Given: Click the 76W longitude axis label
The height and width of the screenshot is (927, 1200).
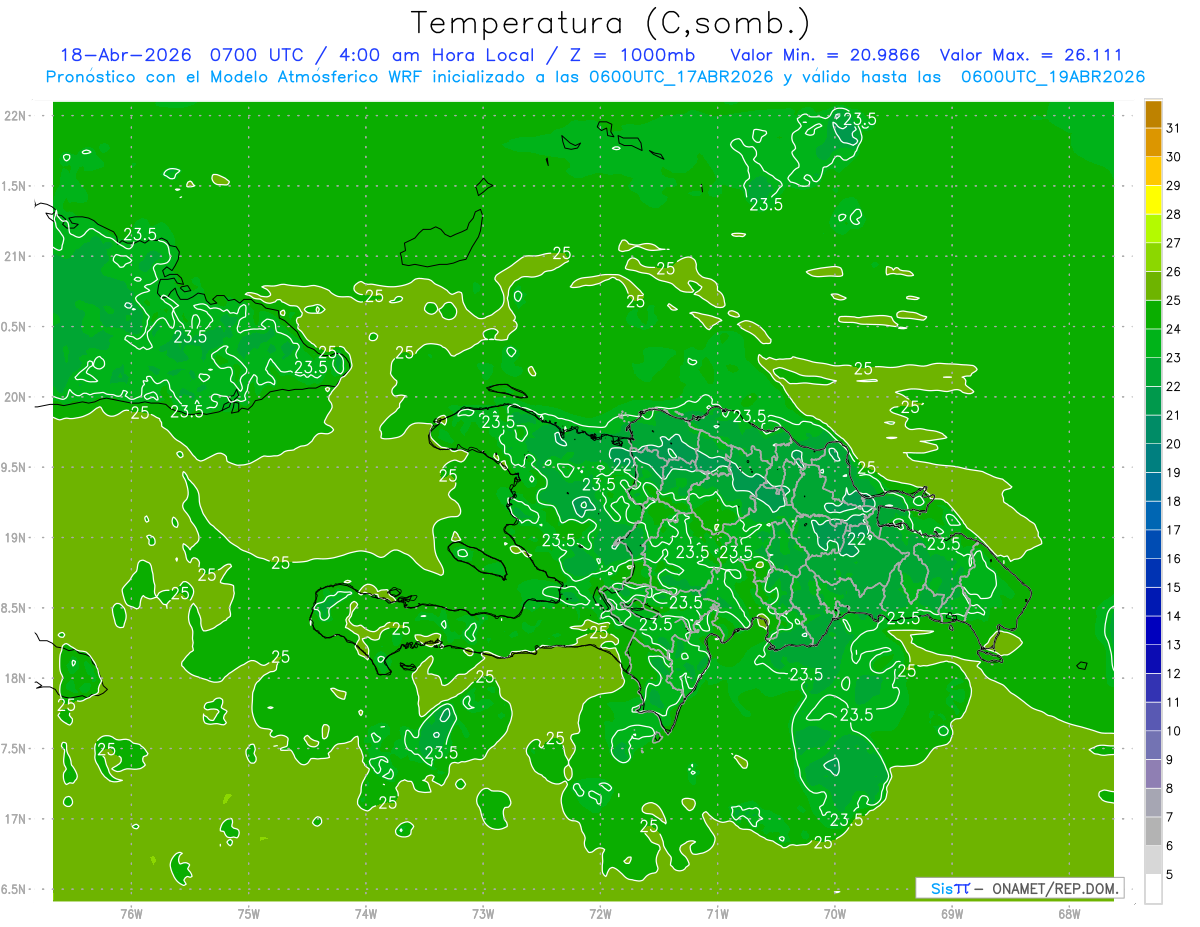Looking at the screenshot, I should [x=131, y=913].
